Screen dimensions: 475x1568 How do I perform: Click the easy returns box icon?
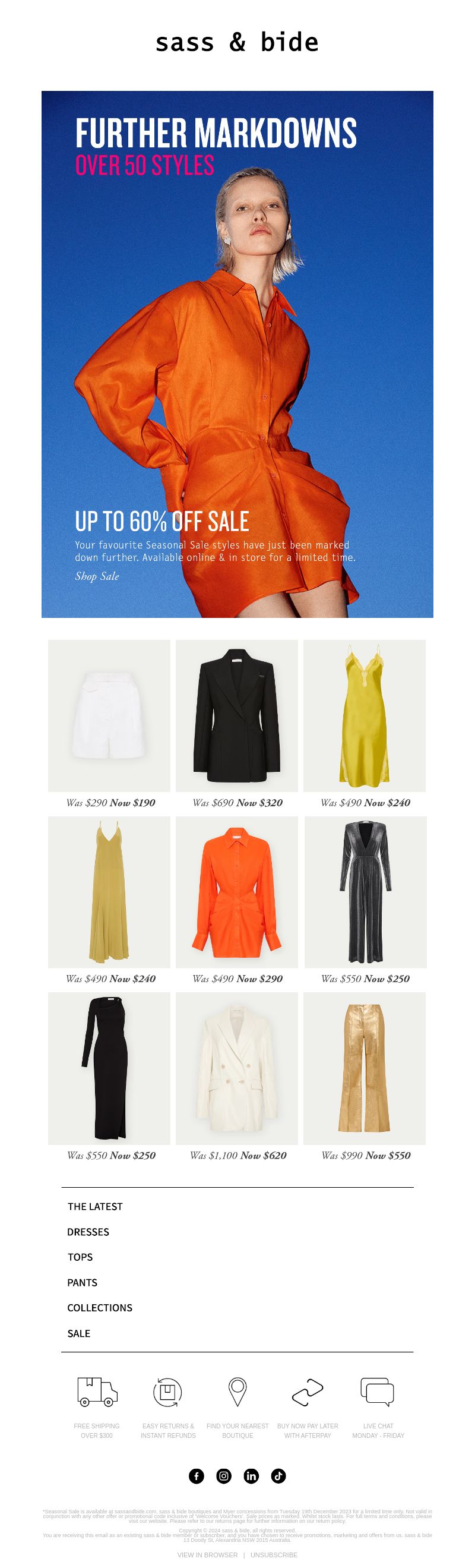point(167,1393)
